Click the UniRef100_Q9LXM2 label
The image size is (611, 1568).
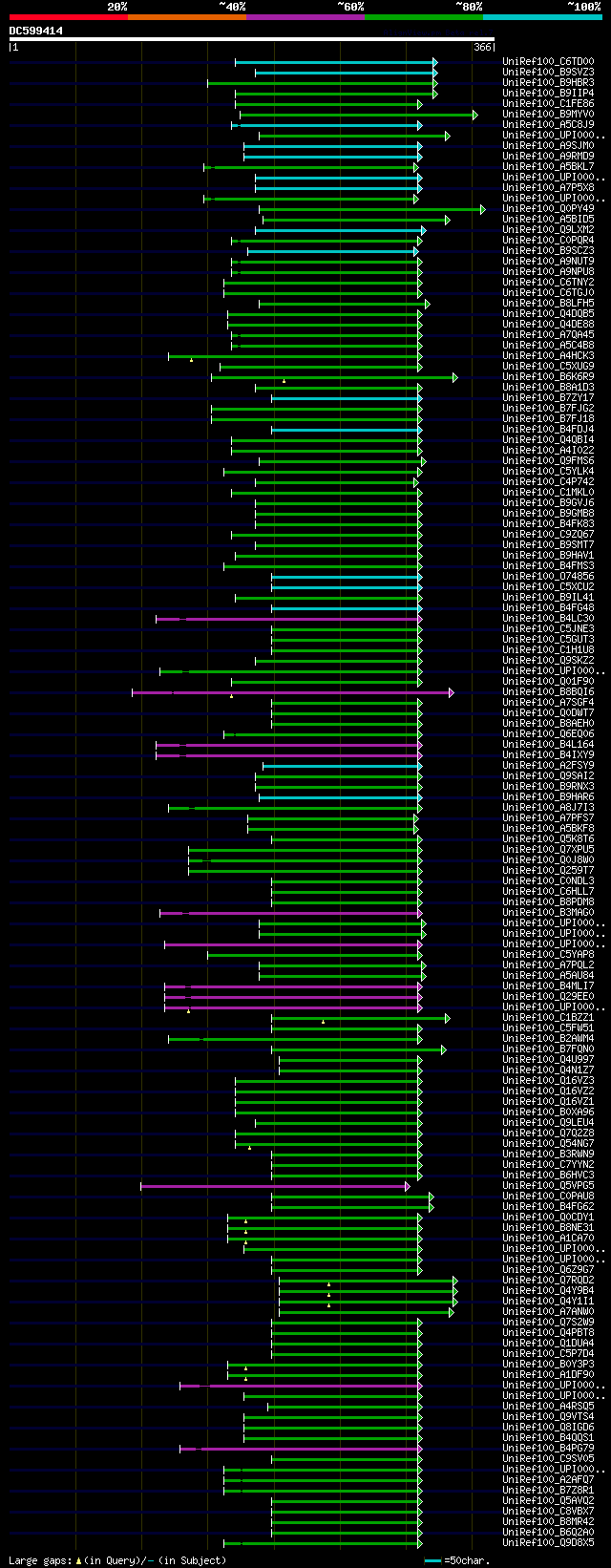(x=548, y=230)
